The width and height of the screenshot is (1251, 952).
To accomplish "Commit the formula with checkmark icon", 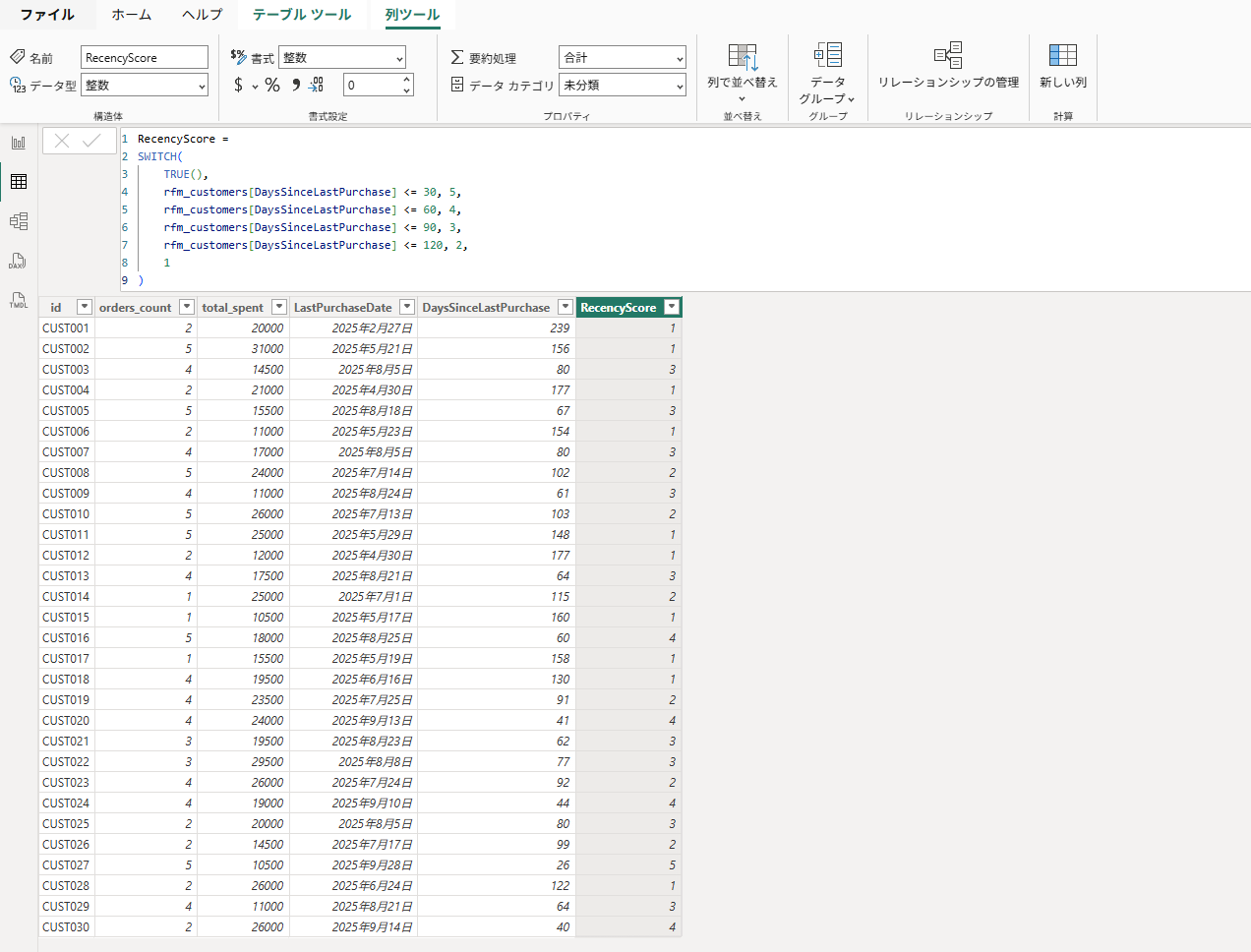I will coord(92,141).
